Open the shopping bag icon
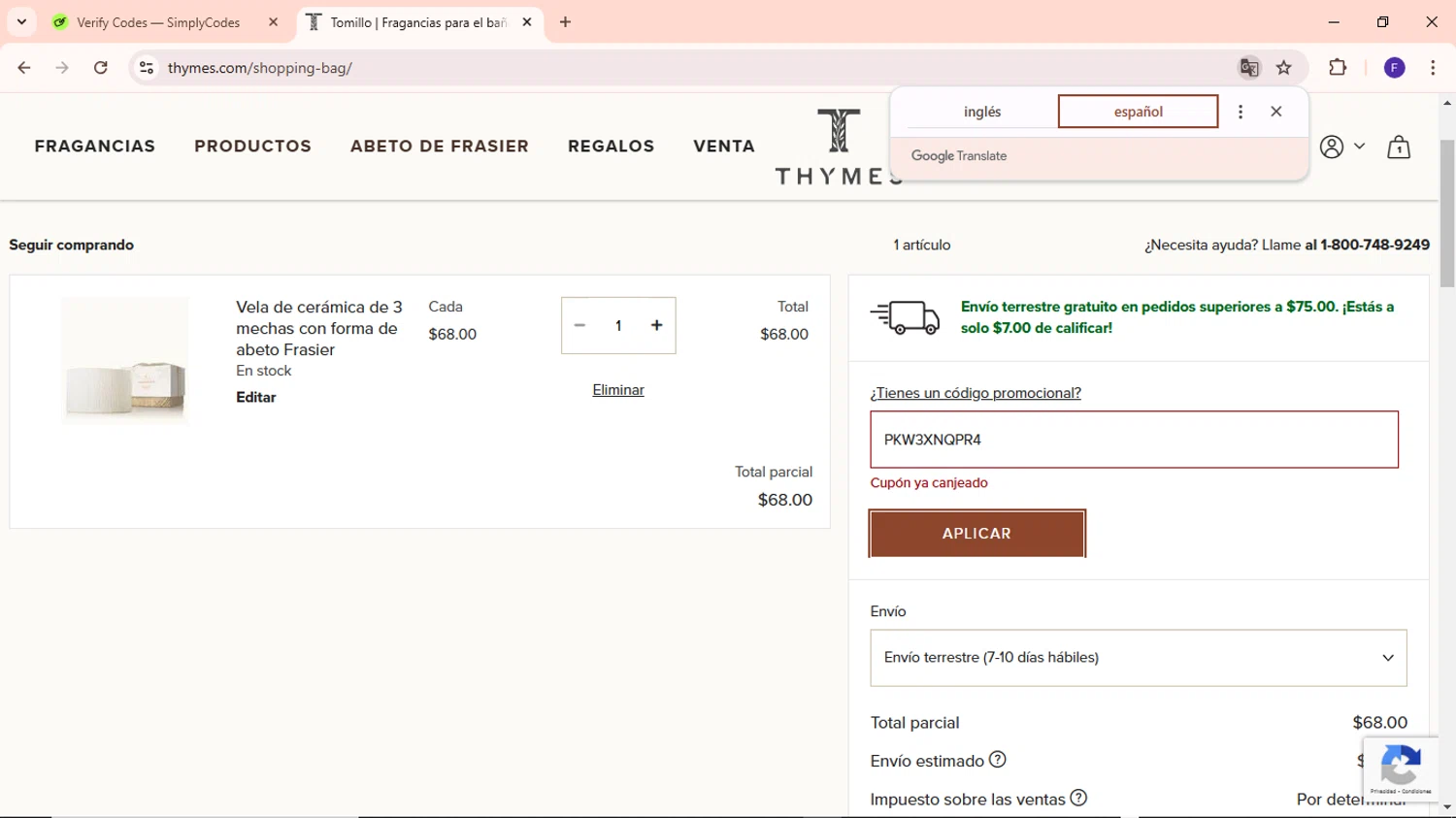 pyautogui.click(x=1399, y=147)
